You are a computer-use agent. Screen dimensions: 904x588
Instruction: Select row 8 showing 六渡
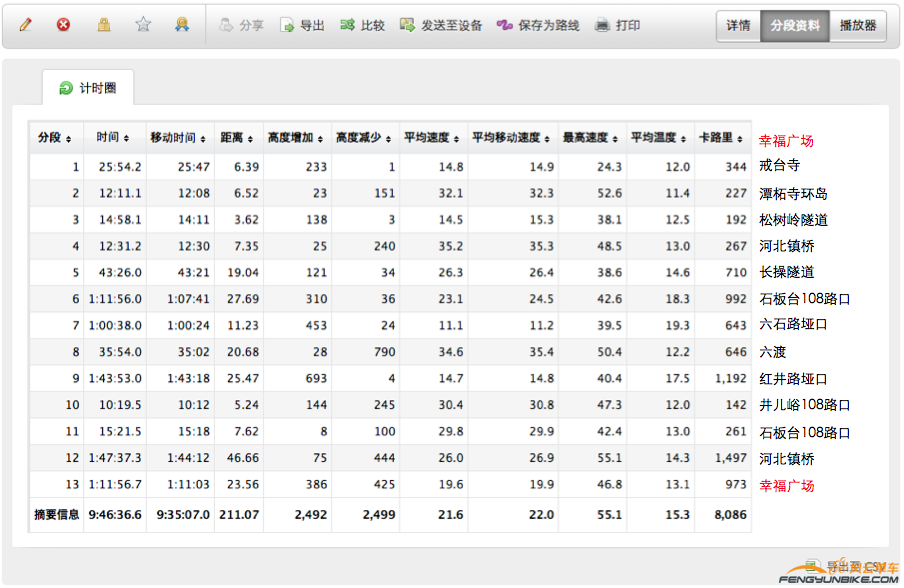(x=400, y=352)
